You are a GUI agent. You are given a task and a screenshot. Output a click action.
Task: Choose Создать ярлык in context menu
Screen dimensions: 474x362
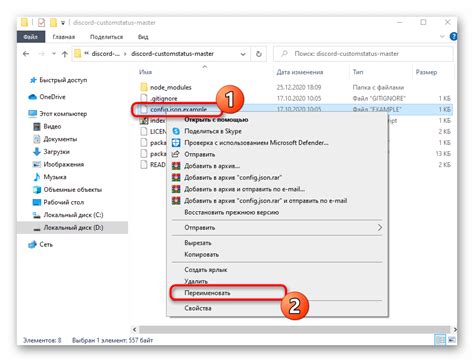click(x=206, y=270)
